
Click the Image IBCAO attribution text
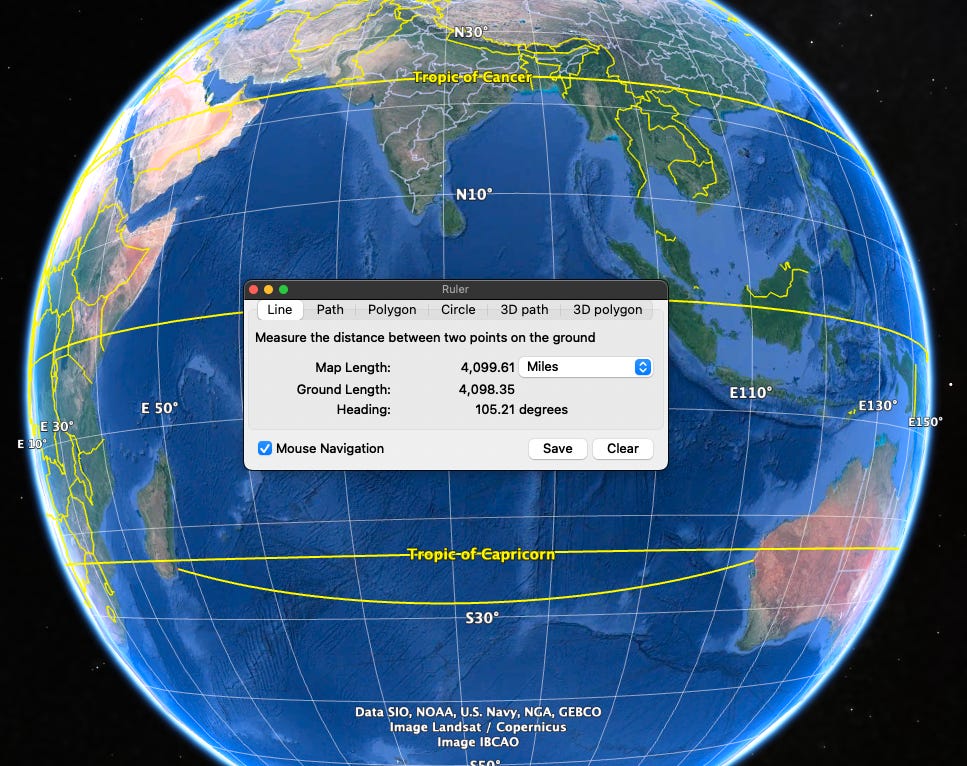point(478,742)
